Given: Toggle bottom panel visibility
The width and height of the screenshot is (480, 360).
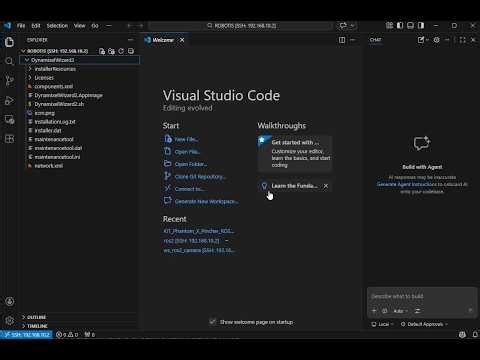Looking at the screenshot, I should pos(410,26).
